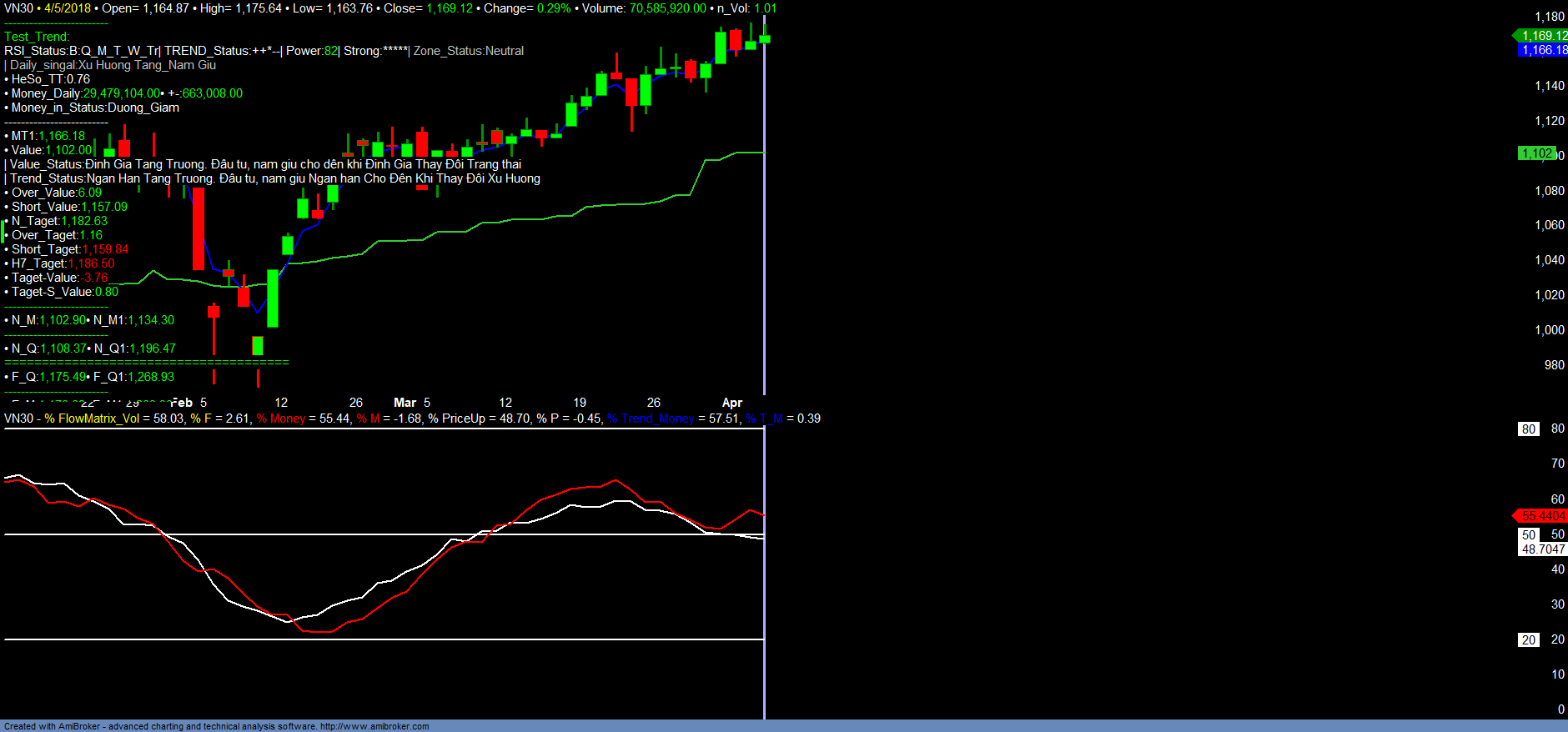Screen dimensions: 1568x732
Task: Select the boxed 20 level label
Action: pos(1528,639)
